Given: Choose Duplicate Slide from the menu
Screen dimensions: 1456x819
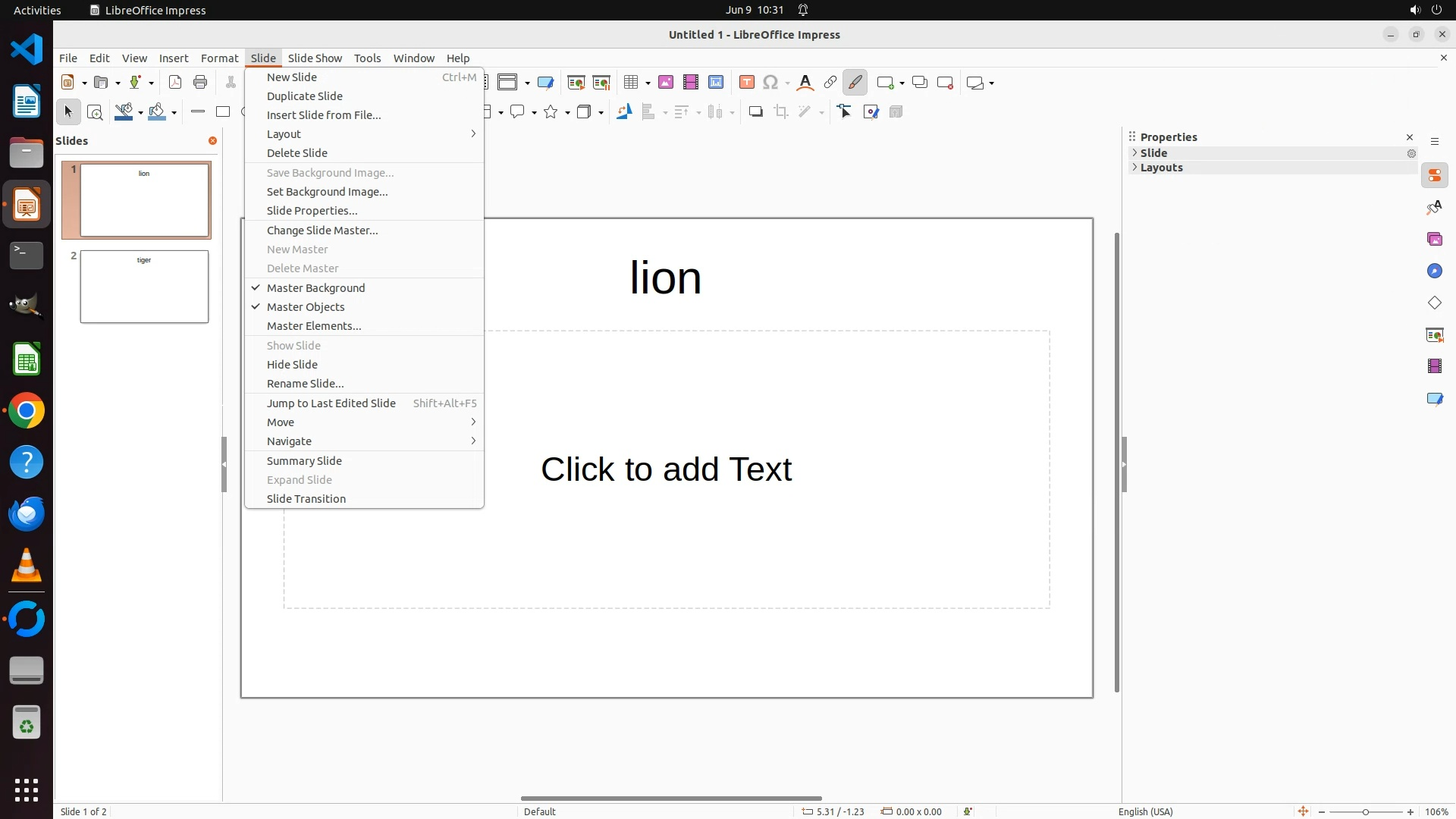Looking at the screenshot, I should pyautogui.click(x=305, y=96).
